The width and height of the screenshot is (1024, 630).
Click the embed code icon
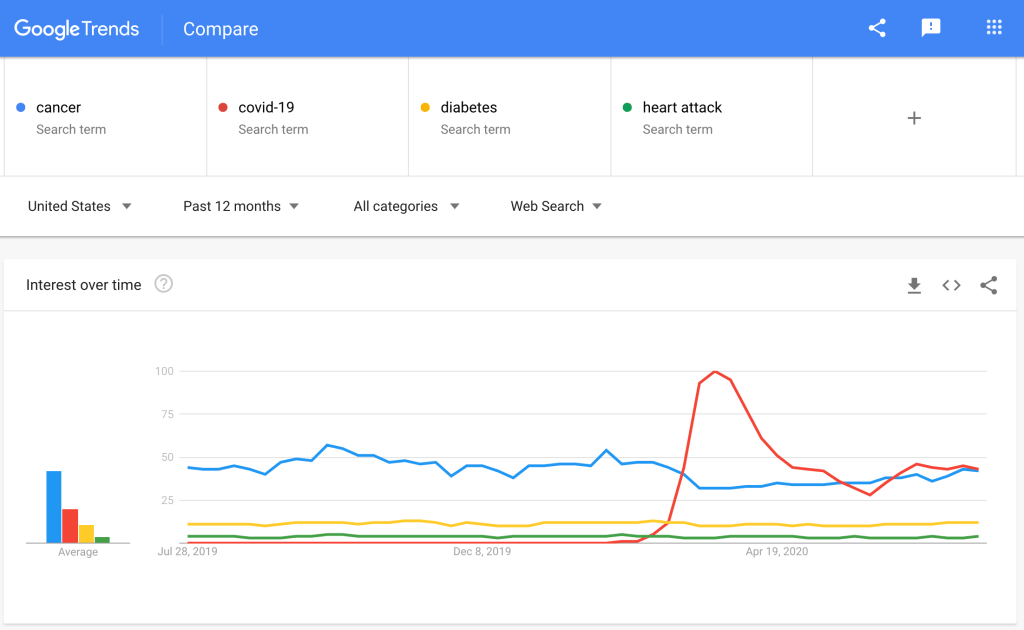tap(951, 286)
